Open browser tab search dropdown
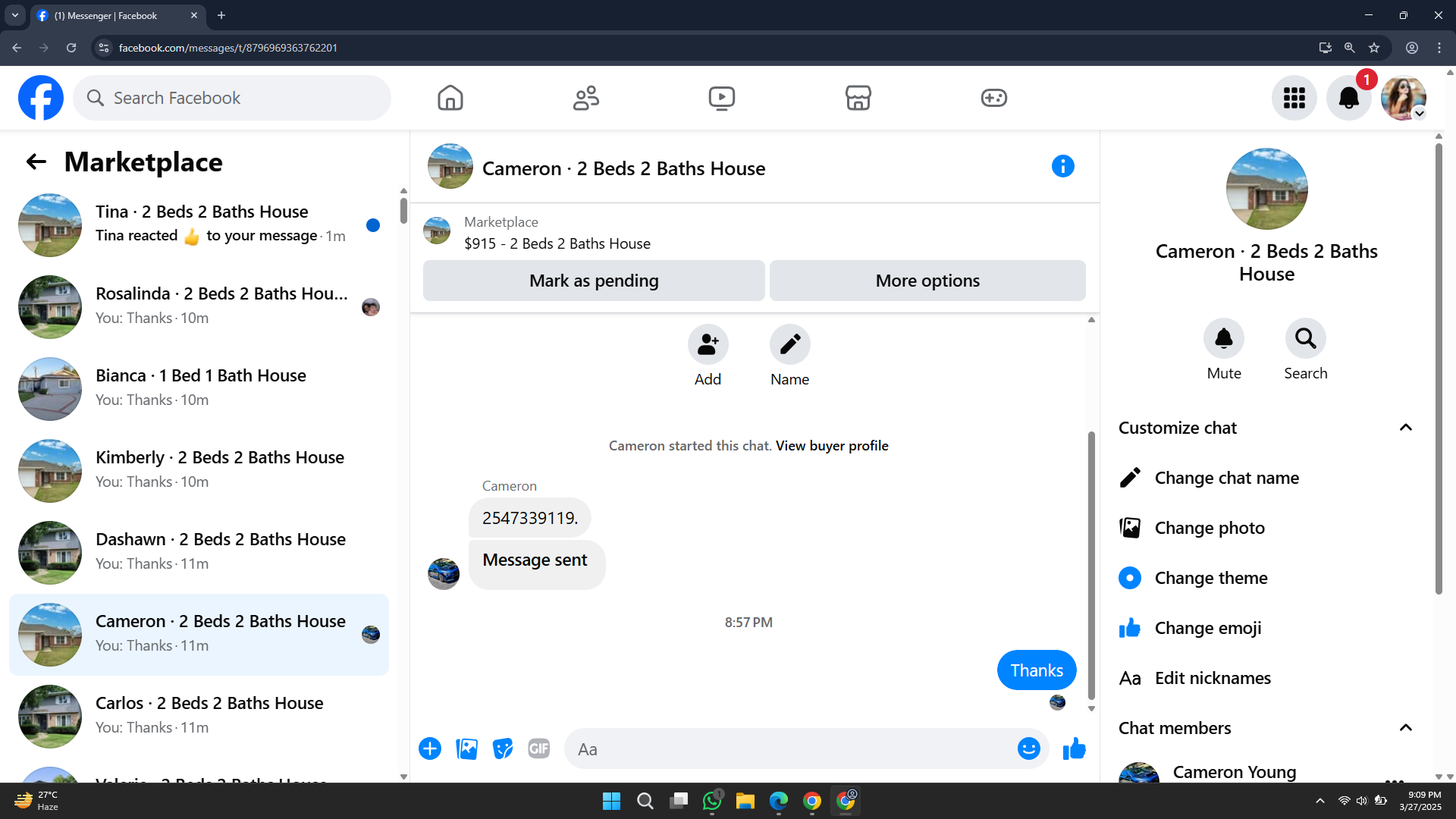This screenshot has height=819, width=1456. click(x=15, y=15)
